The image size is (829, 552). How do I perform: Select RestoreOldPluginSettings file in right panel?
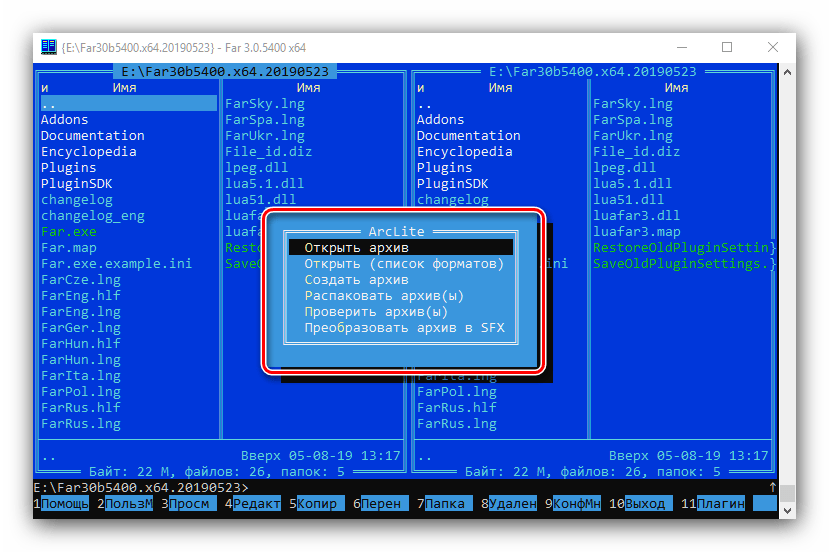(684, 247)
